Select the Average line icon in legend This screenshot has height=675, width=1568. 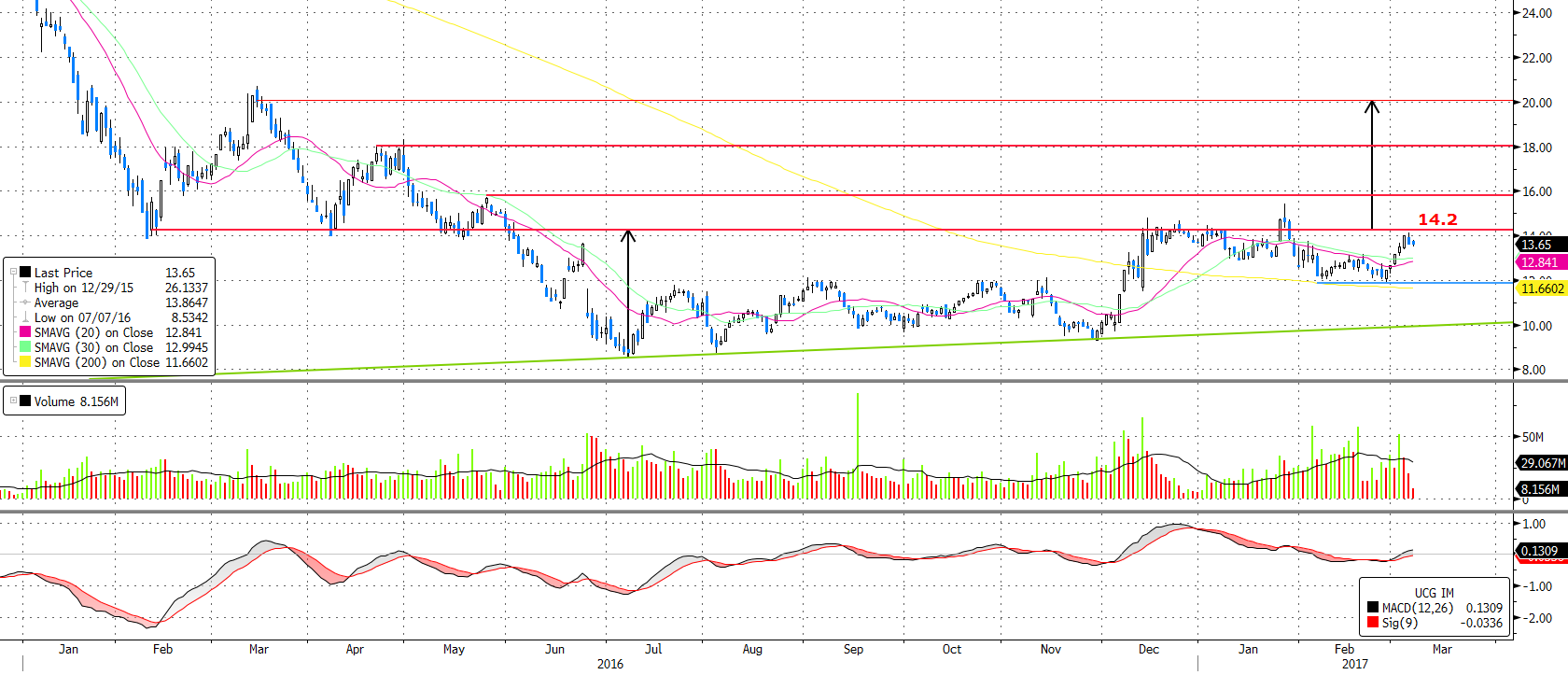25,302
